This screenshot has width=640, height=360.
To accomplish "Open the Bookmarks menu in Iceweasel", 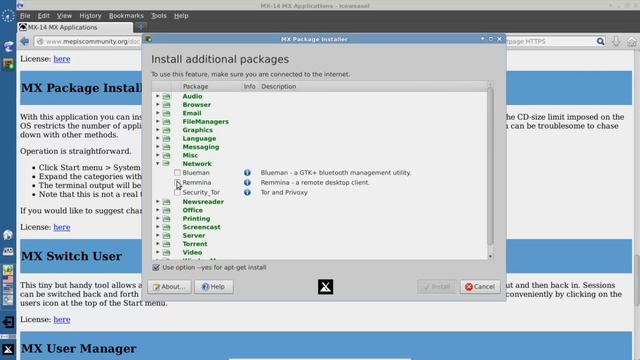I will pos(126,16).
